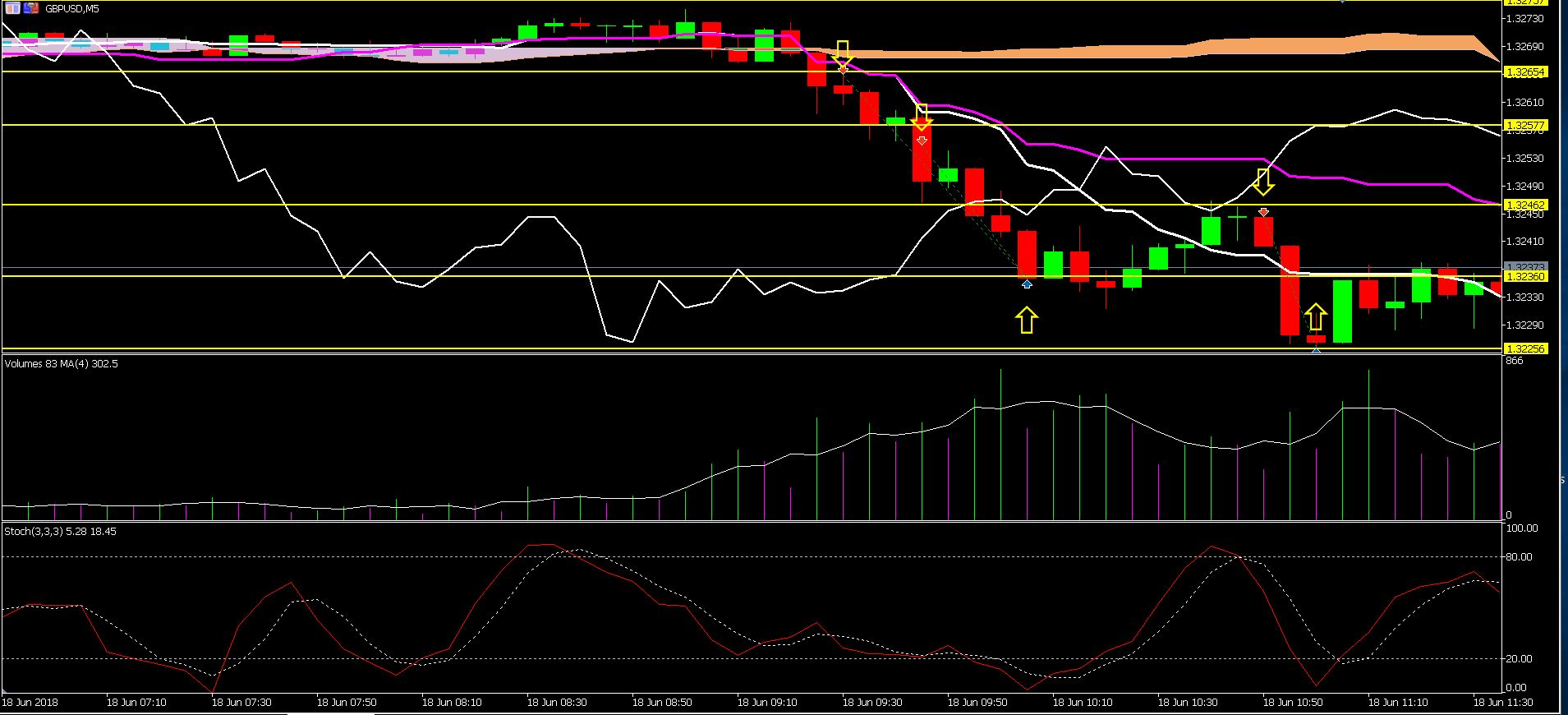The height and width of the screenshot is (715, 1568).
Task: Select the Stoch(3,3,3) indicator label
Action: (60, 532)
